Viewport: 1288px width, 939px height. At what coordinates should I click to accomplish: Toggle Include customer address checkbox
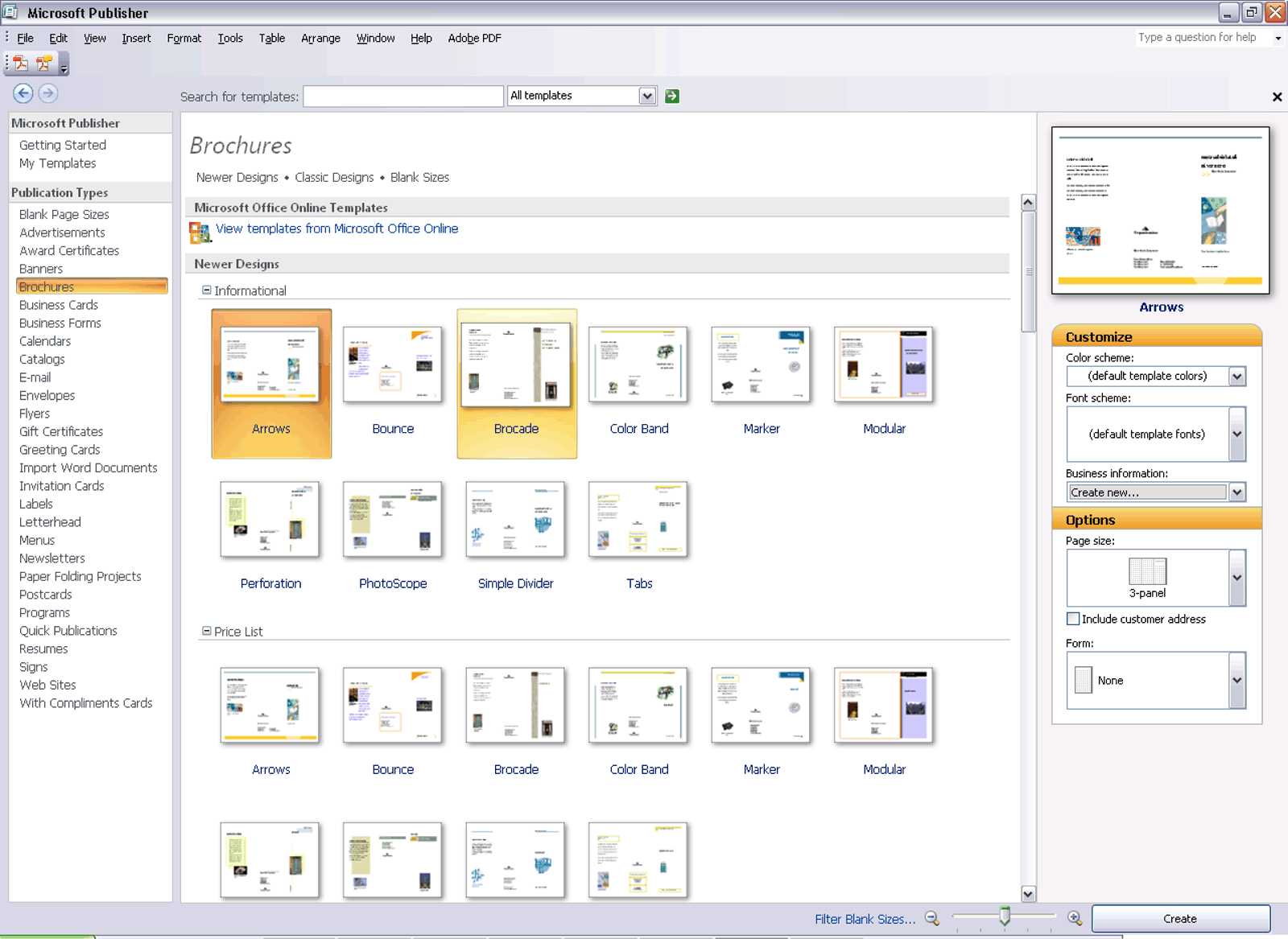[x=1073, y=619]
